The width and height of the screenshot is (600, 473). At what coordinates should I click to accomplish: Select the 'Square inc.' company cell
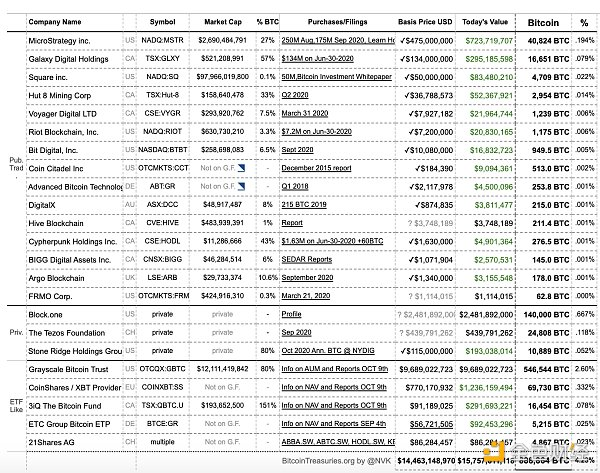tap(48, 77)
